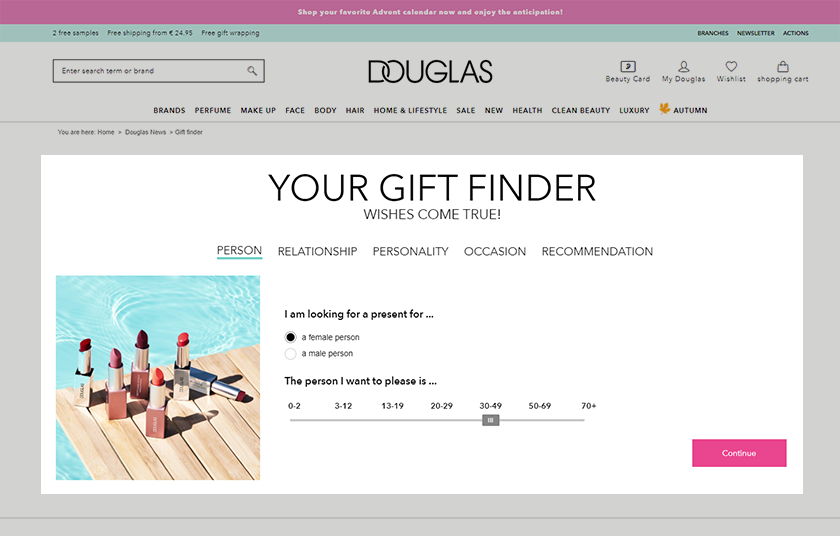Choose the 13-19 age label
The image size is (840, 536).
click(x=392, y=406)
